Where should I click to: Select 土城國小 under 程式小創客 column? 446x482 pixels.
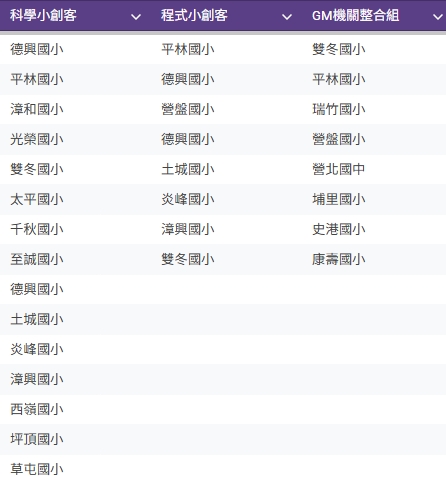pos(188,169)
